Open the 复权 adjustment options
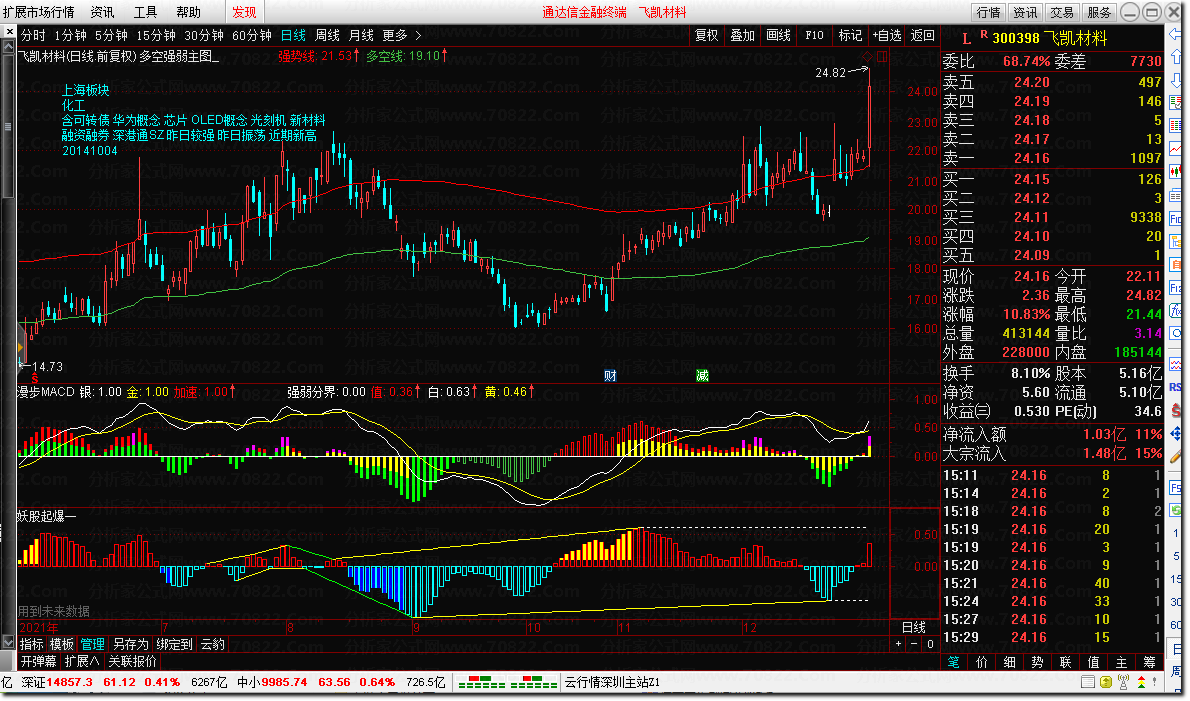Viewport: 1190px width, 701px height. 707,35
